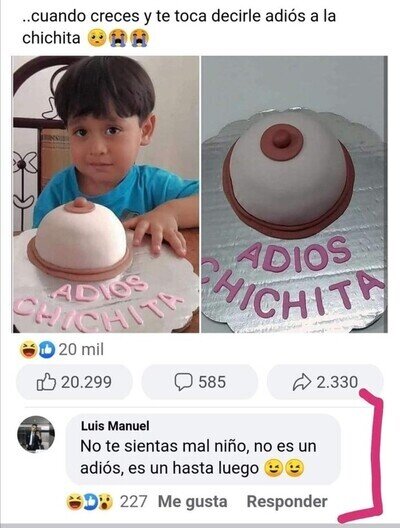Open the Luis Manuel name link
The width and height of the screenshot is (400, 528).
point(115,426)
